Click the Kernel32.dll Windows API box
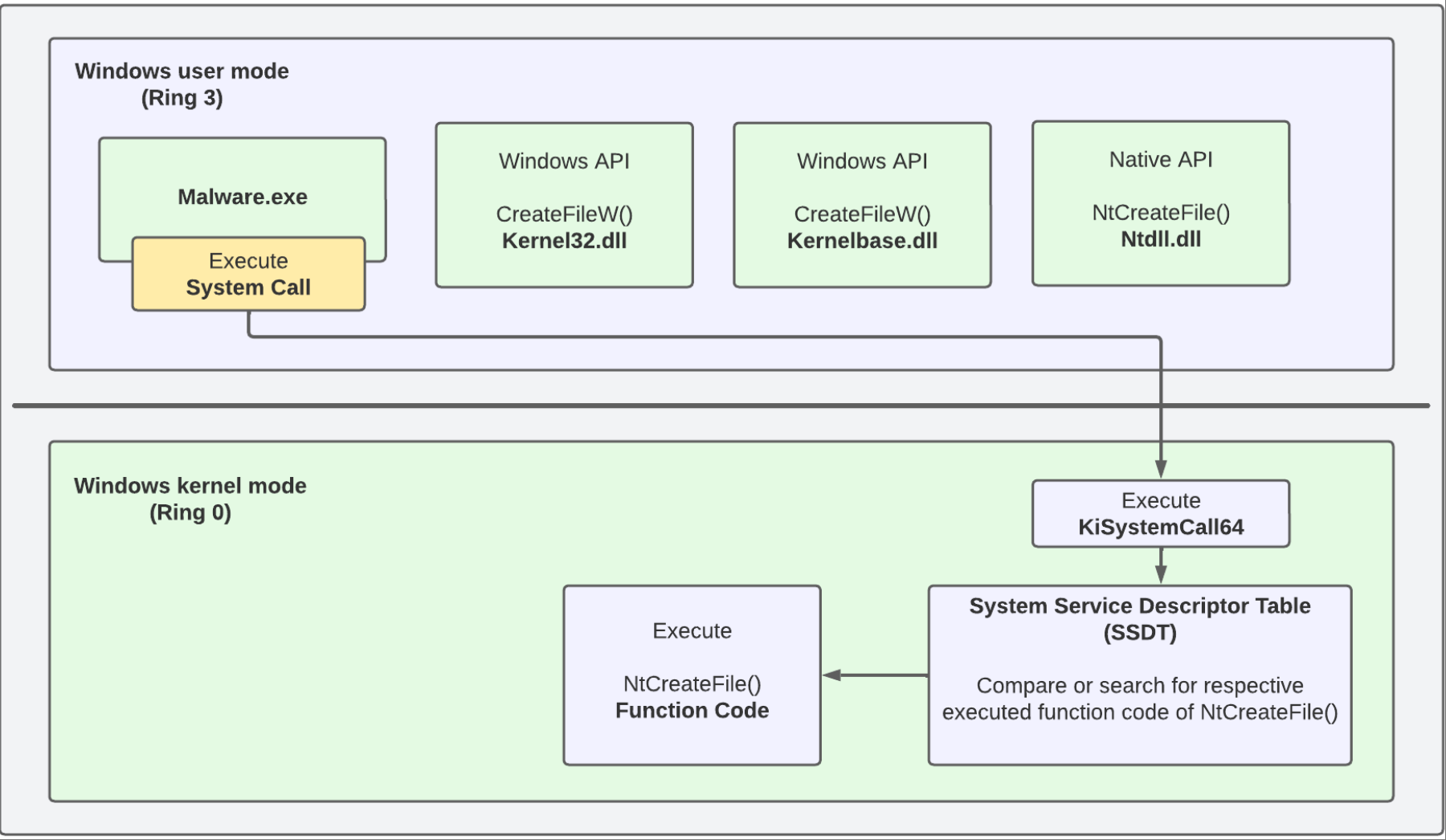 point(564,205)
